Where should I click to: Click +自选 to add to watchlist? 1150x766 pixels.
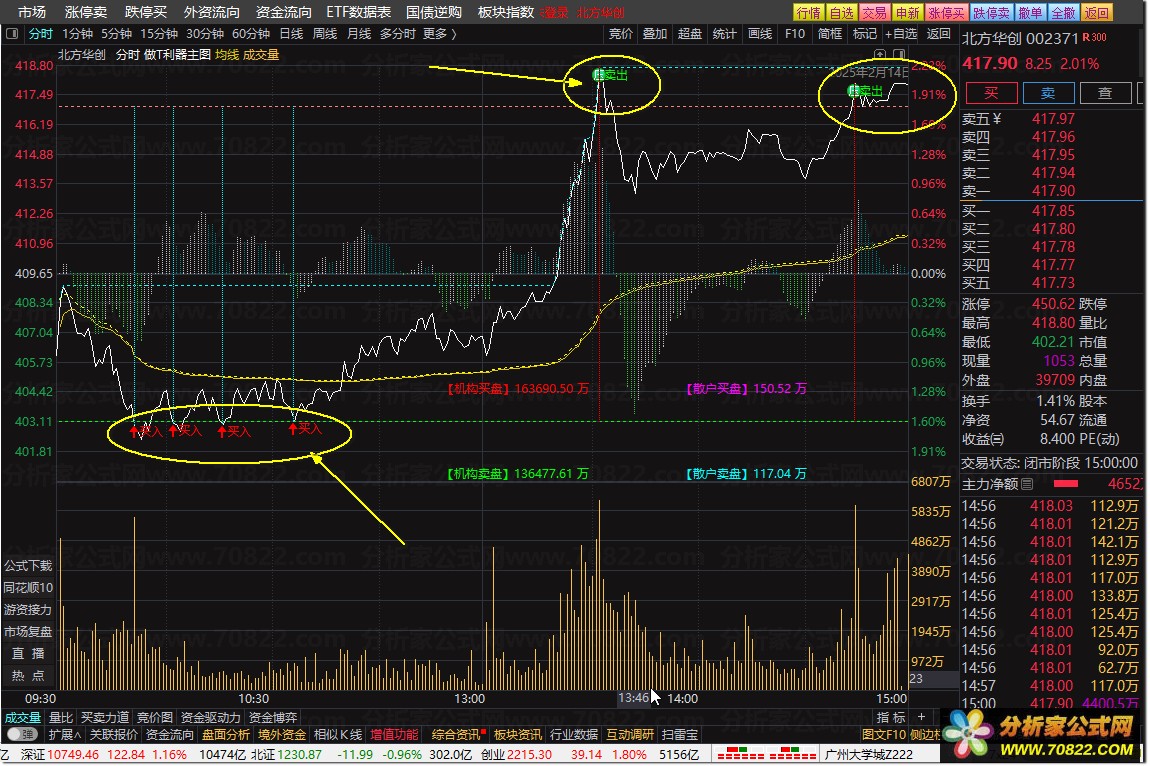[x=901, y=34]
